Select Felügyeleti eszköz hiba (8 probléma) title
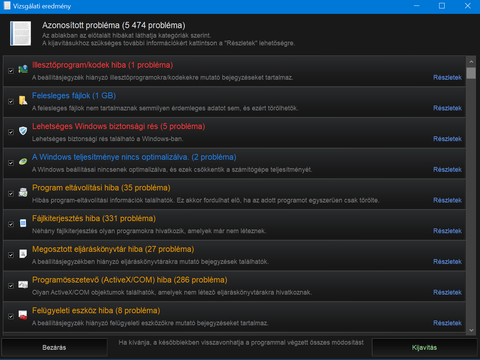This screenshot has height=360, width=480. (x=96, y=310)
